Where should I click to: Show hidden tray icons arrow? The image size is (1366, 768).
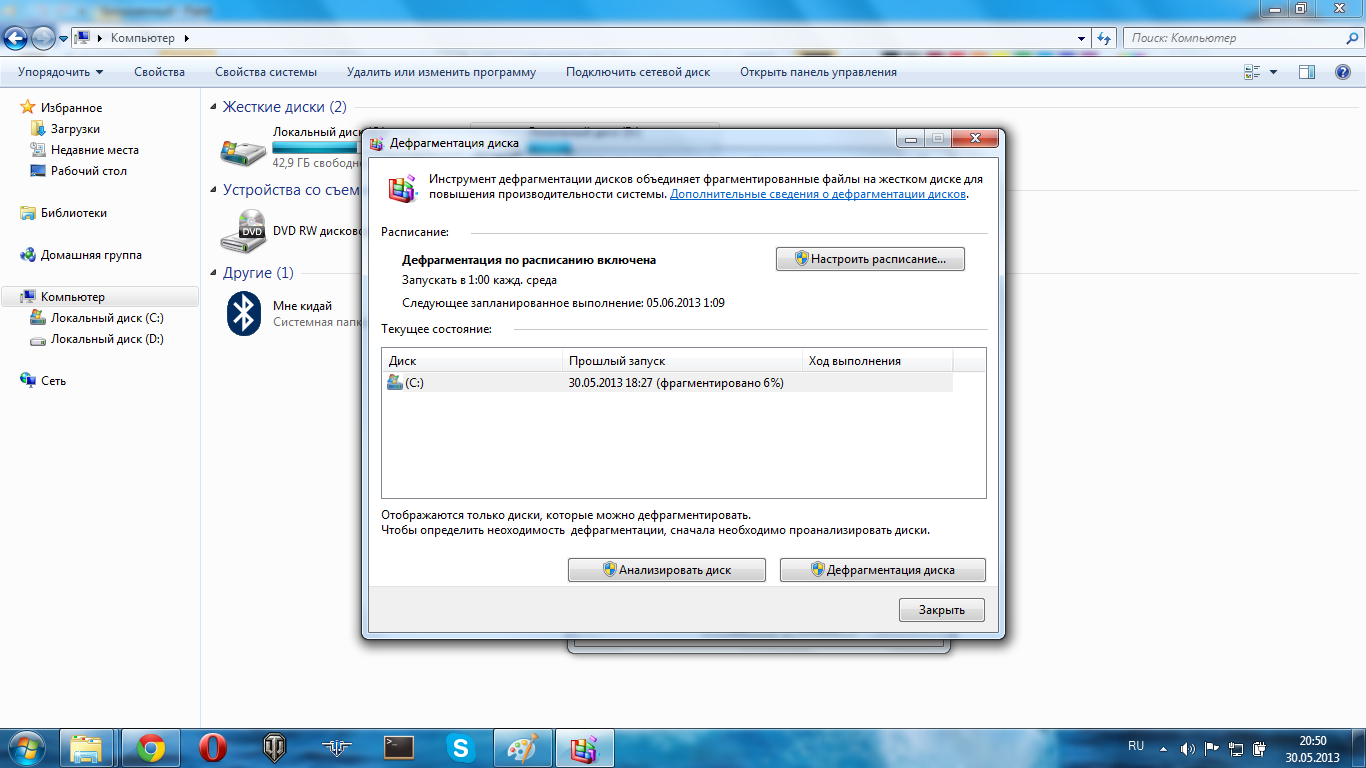point(1162,748)
